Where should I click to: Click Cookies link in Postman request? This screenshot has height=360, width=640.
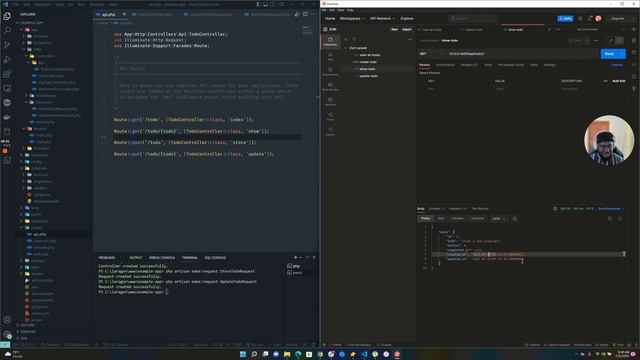click(617, 65)
